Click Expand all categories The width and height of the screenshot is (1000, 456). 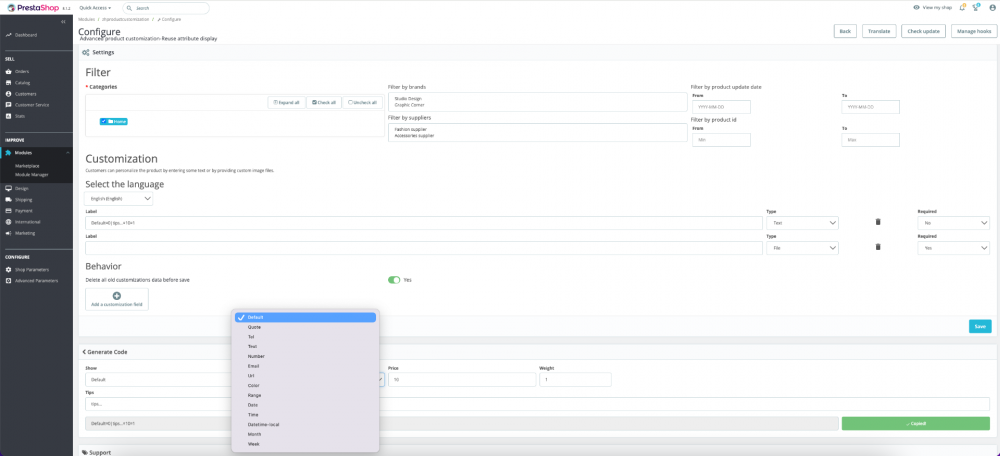tap(286, 102)
